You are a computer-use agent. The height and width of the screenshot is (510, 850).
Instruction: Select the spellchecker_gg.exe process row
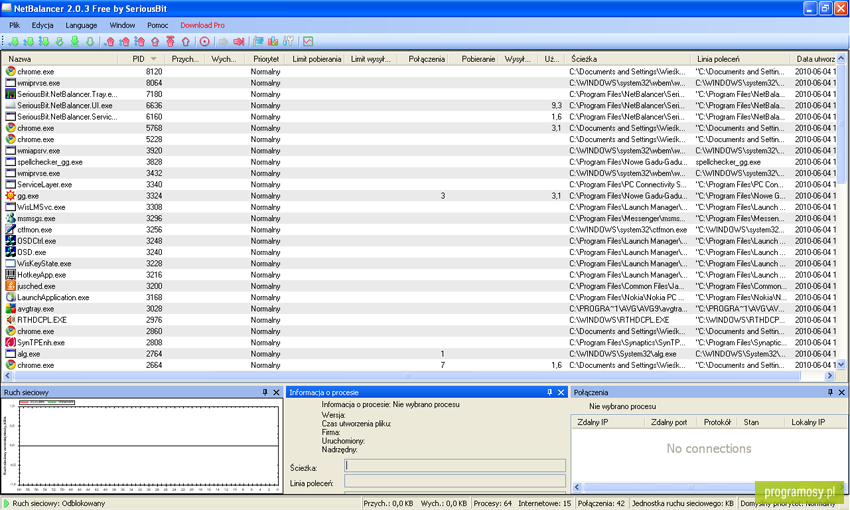(420, 162)
